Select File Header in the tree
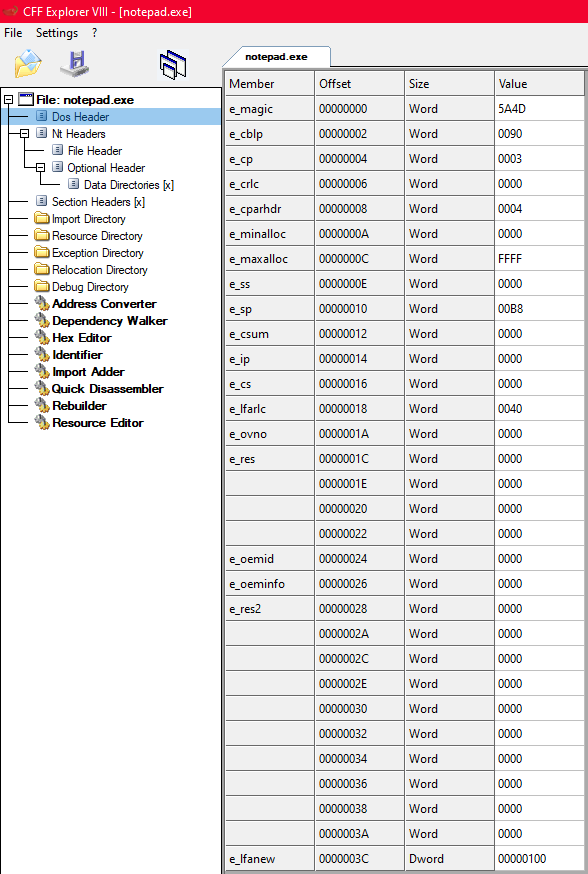The width and height of the screenshot is (588, 874). pyautogui.click(x=95, y=150)
